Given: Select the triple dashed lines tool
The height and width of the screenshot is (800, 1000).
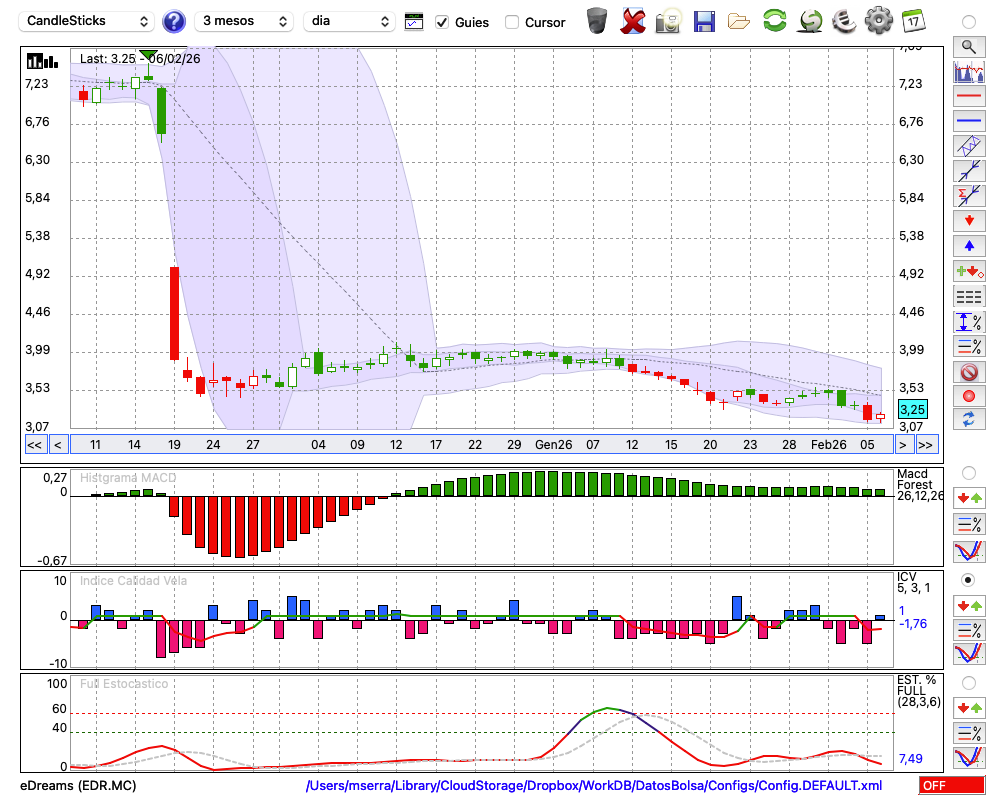Looking at the screenshot, I should [969, 297].
